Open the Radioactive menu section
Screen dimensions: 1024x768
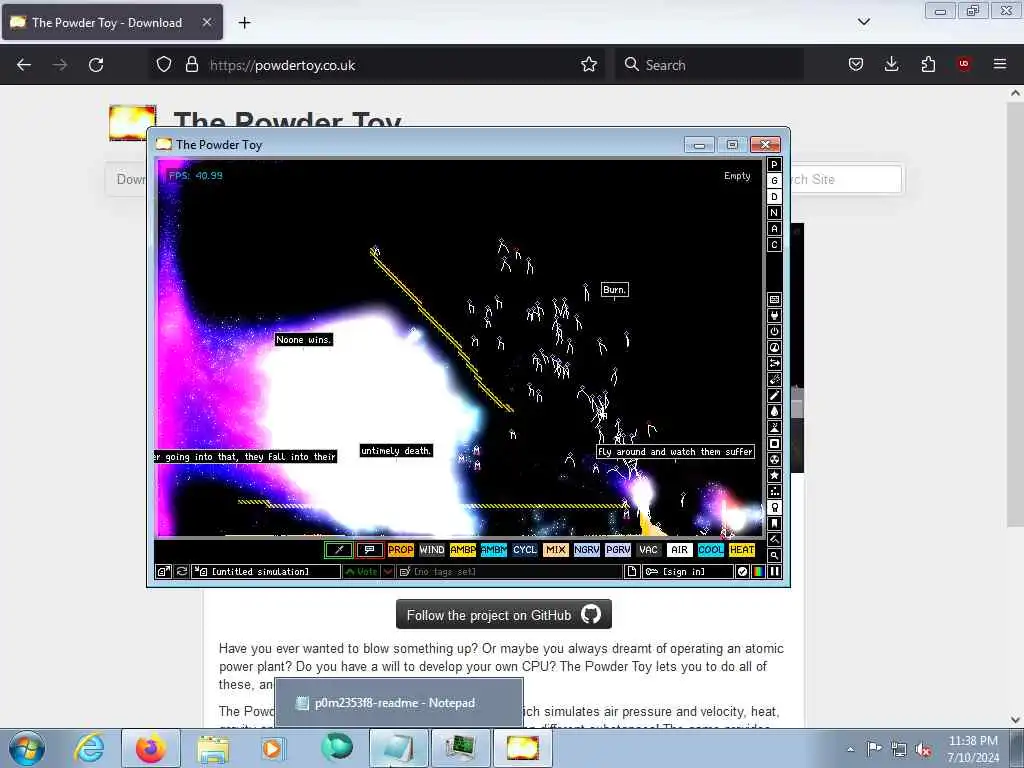pos(774,460)
